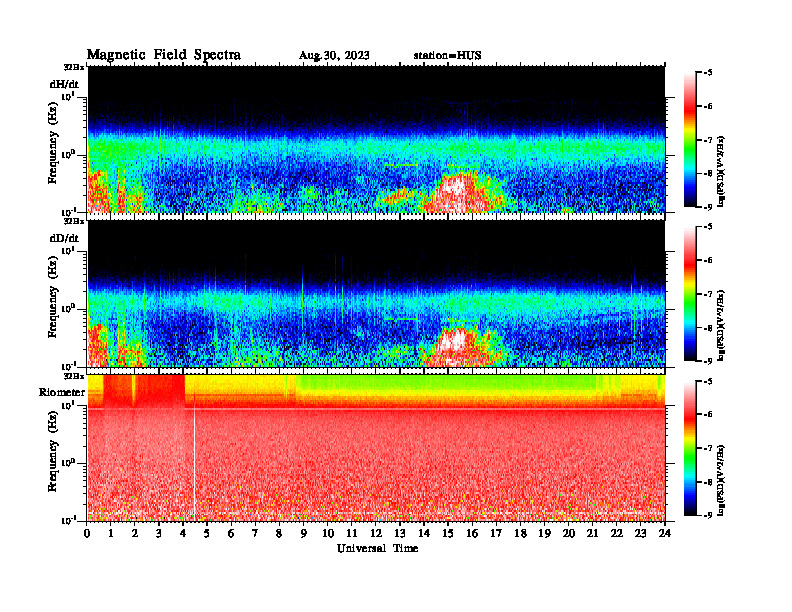Screen dimensions: 792x612
Task: Click 'Frequency (Hz)' label of Riometer panel
Action: pyautogui.click(x=53, y=451)
